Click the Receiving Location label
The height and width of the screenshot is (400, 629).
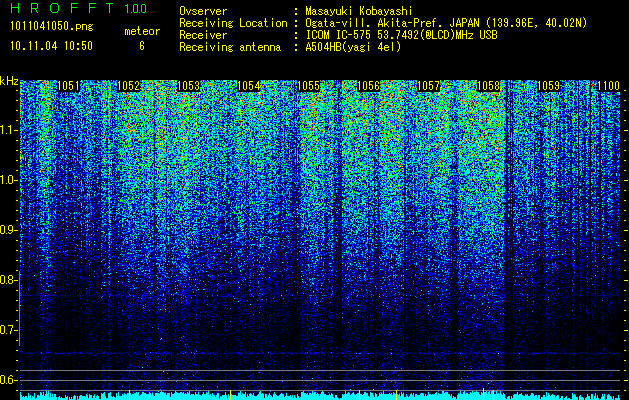tap(233, 23)
